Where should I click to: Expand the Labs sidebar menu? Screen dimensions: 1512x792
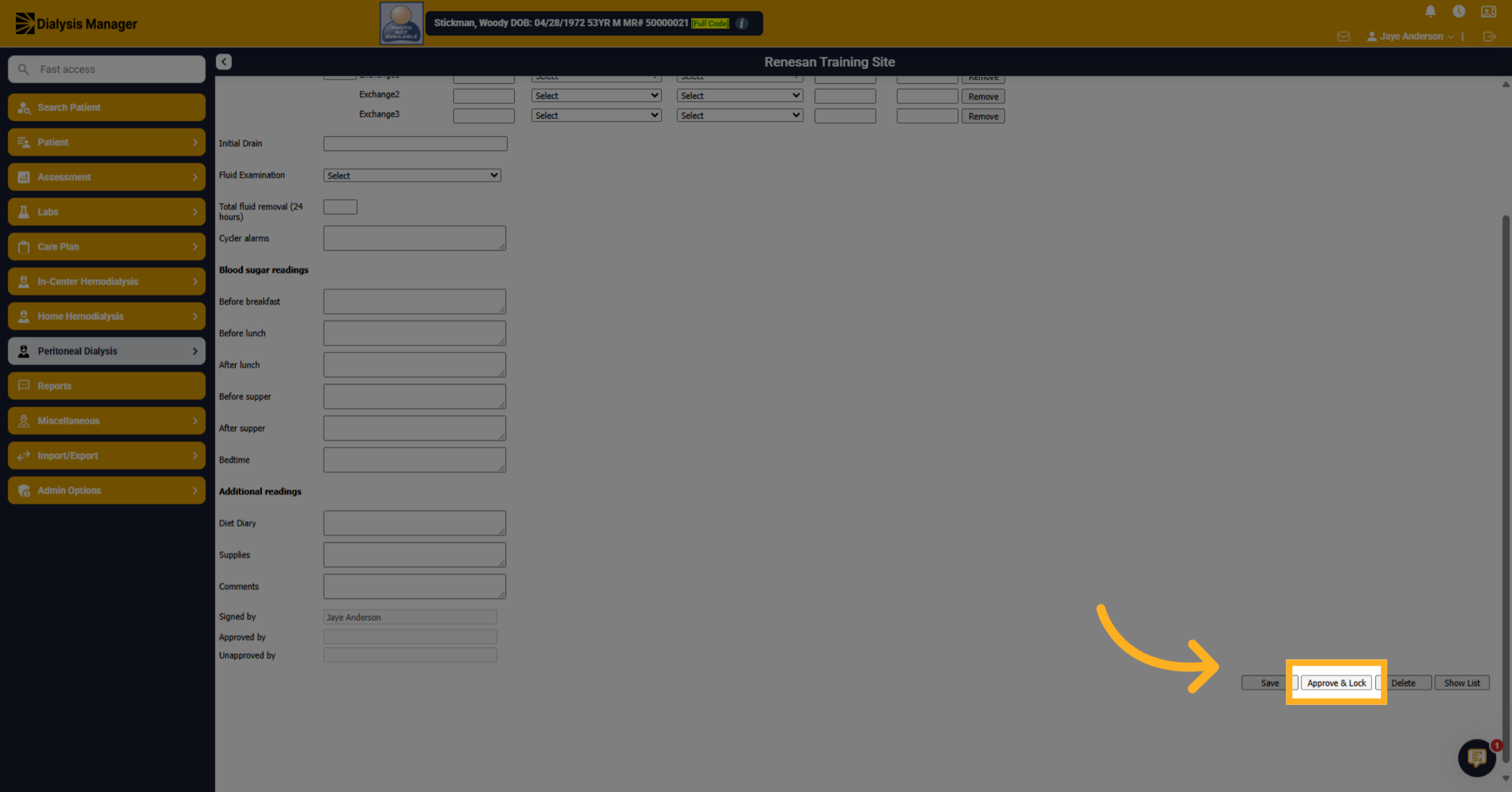106,212
